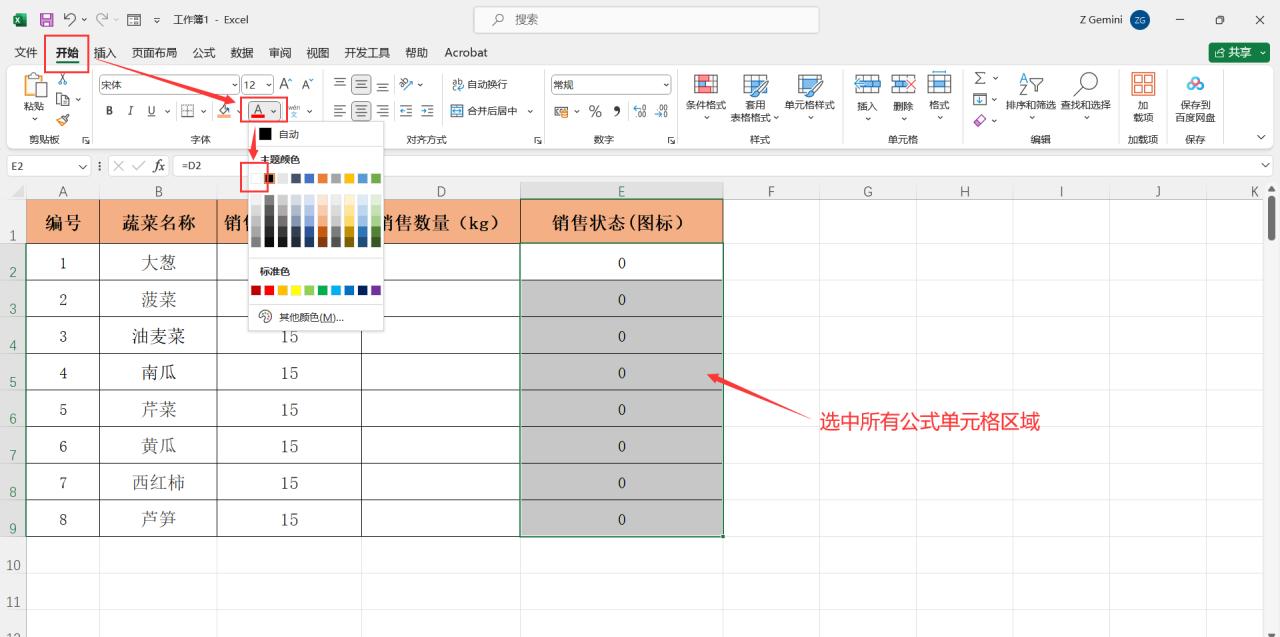Open the font size 12 dropdown
Image resolution: width=1280 pixels, height=637 pixels.
268,85
